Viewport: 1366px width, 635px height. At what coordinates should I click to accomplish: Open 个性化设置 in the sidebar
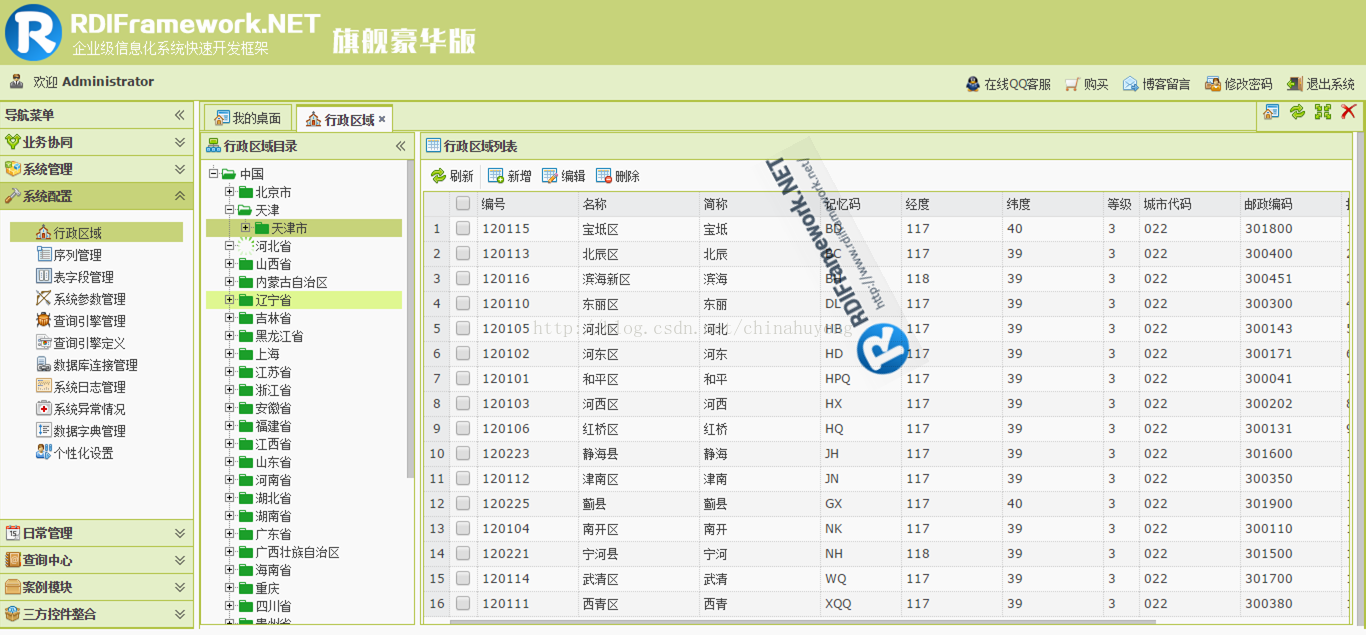pos(75,453)
